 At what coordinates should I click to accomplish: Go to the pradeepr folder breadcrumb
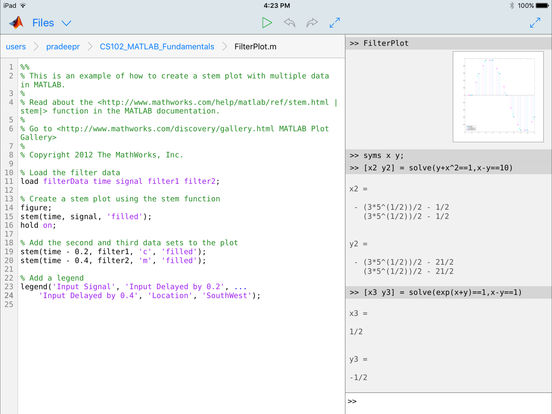[x=63, y=46]
